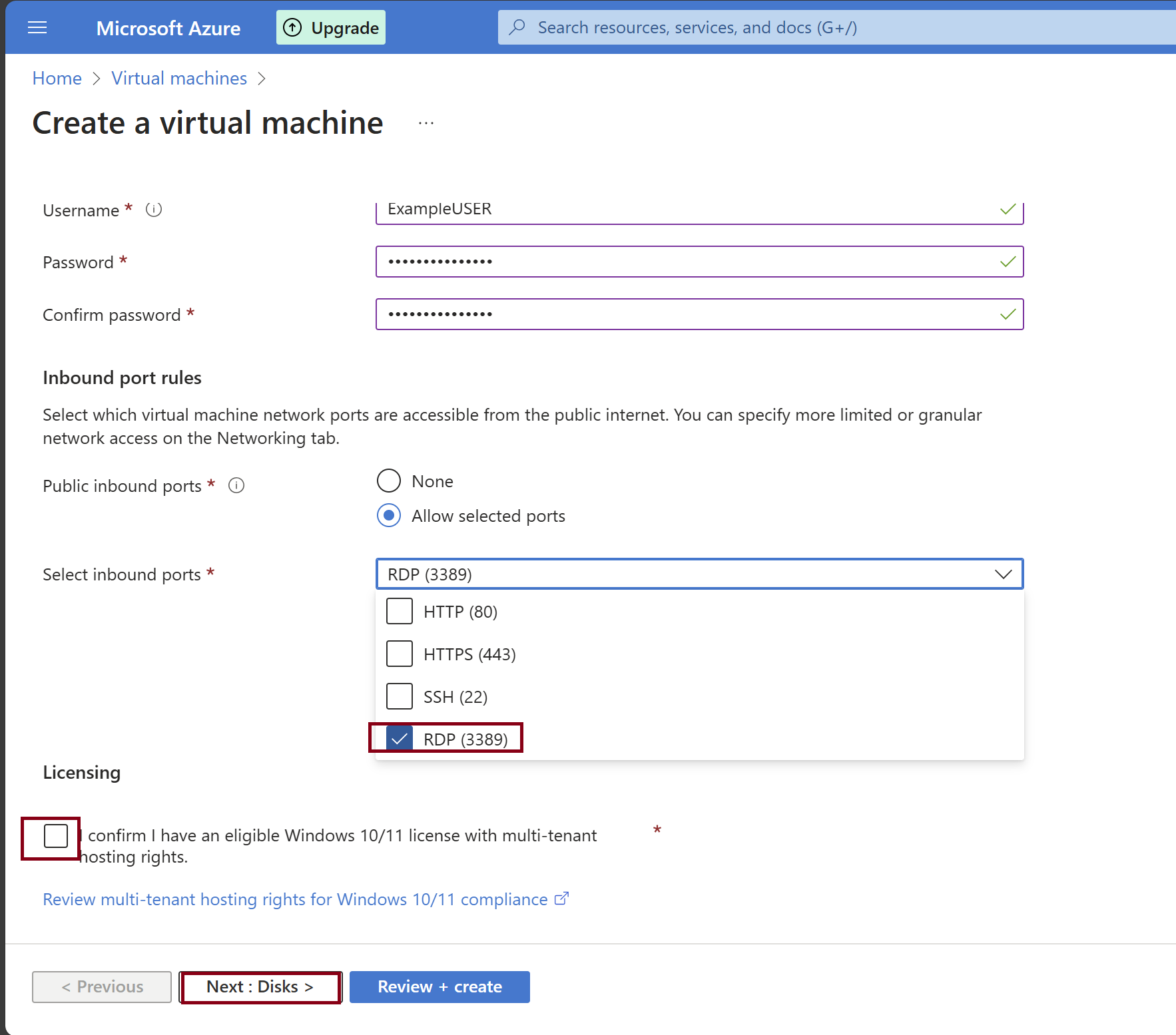Click the Public inbound ports info icon
1176x1035 pixels.
tap(236, 485)
